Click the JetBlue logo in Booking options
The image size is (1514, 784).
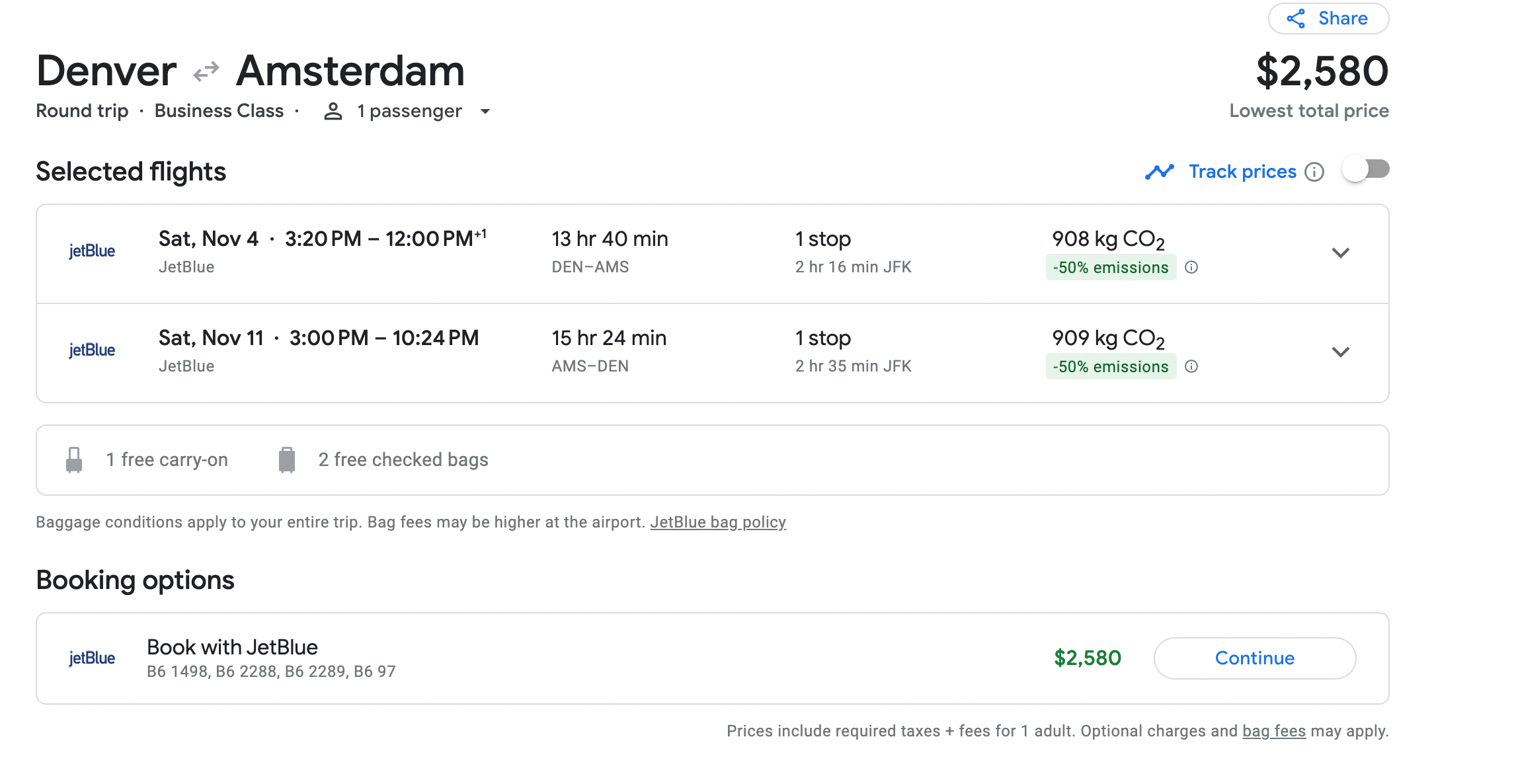[92, 658]
